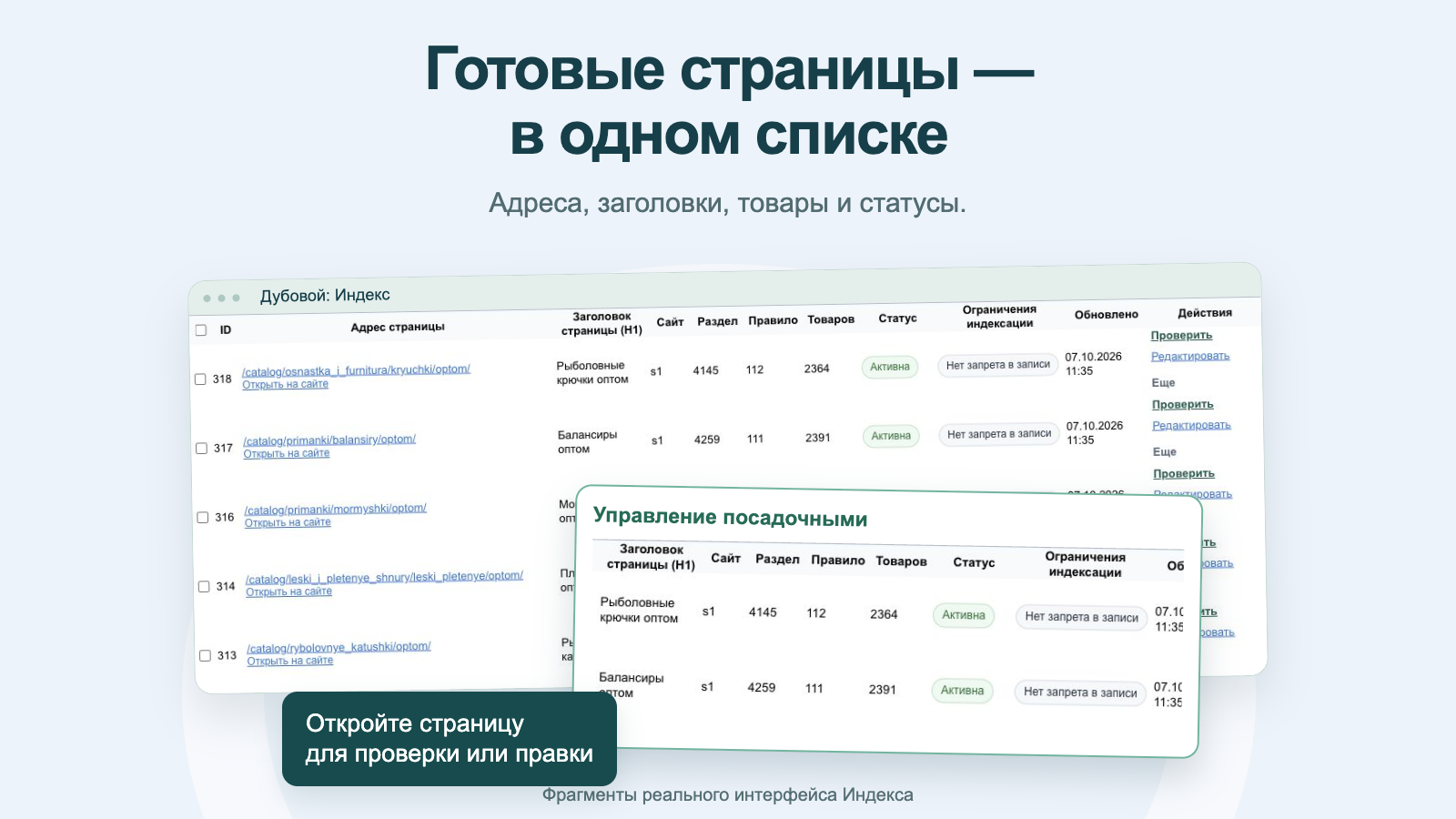Check the checkbox for row 318
The image size is (1456, 819).
pos(200,379)
